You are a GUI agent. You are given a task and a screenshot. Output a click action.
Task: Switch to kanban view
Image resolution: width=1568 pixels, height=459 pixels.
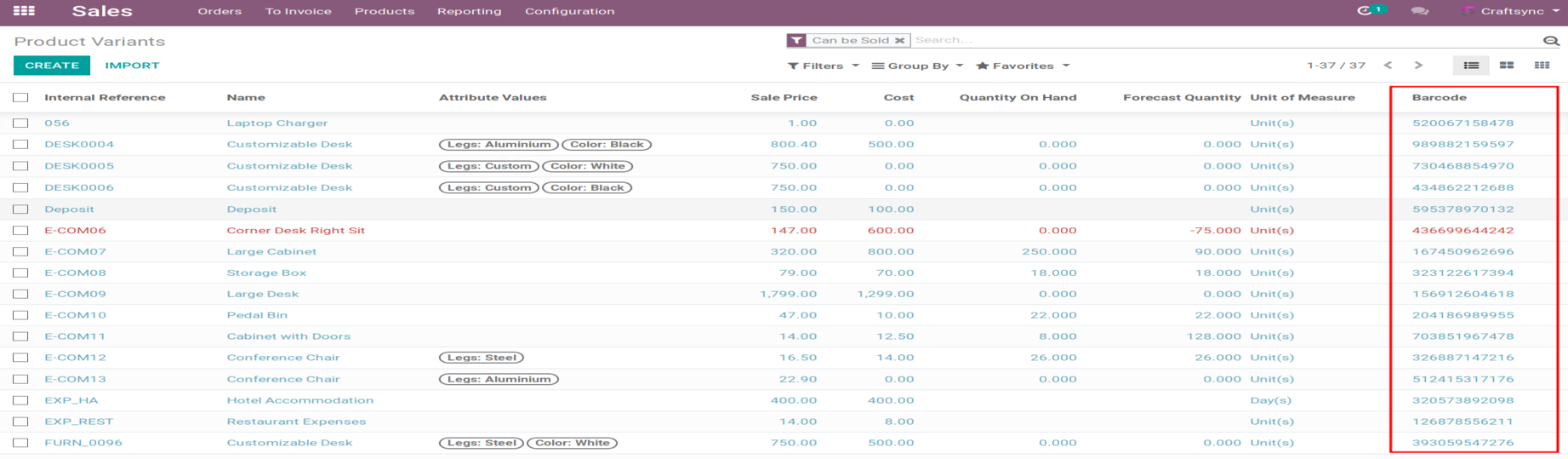click(1506, 66)
